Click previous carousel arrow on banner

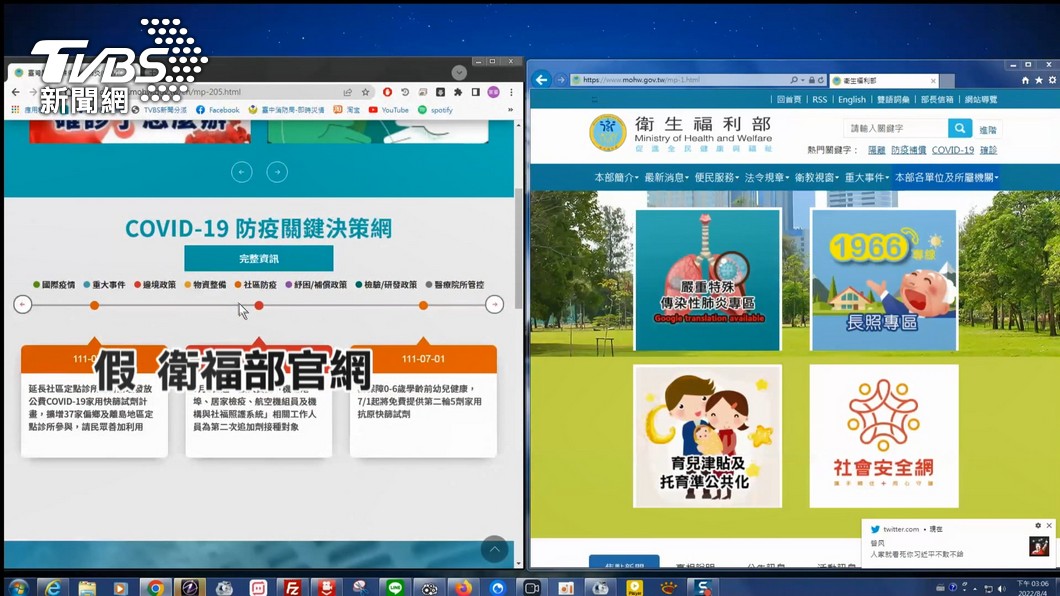[x=241, y=172]
